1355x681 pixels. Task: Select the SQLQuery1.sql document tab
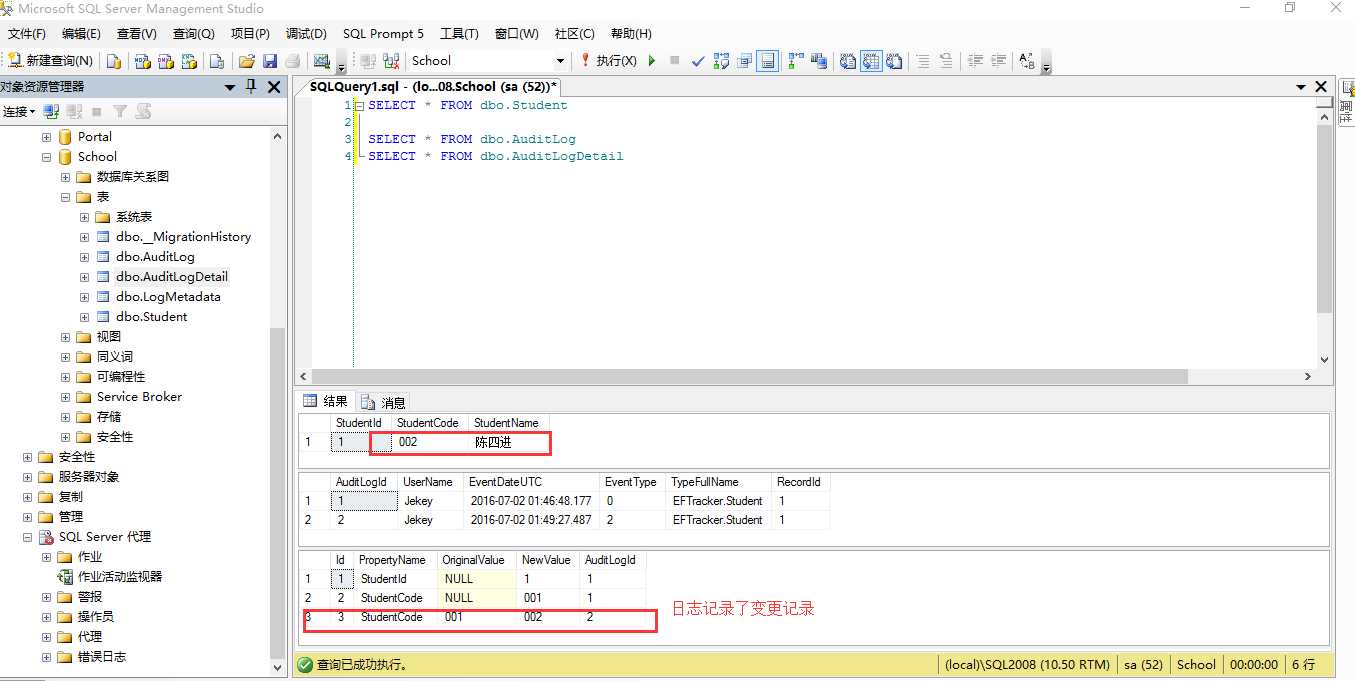pyautogui.click(x=433, y=87)
